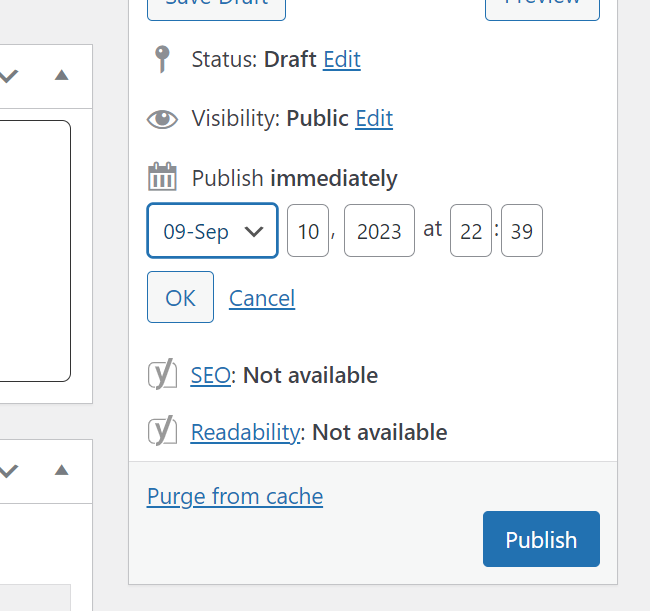The width and height of the screenshot is (650, 611).
Task: Confirm the date with OK button
Action: 180,297
